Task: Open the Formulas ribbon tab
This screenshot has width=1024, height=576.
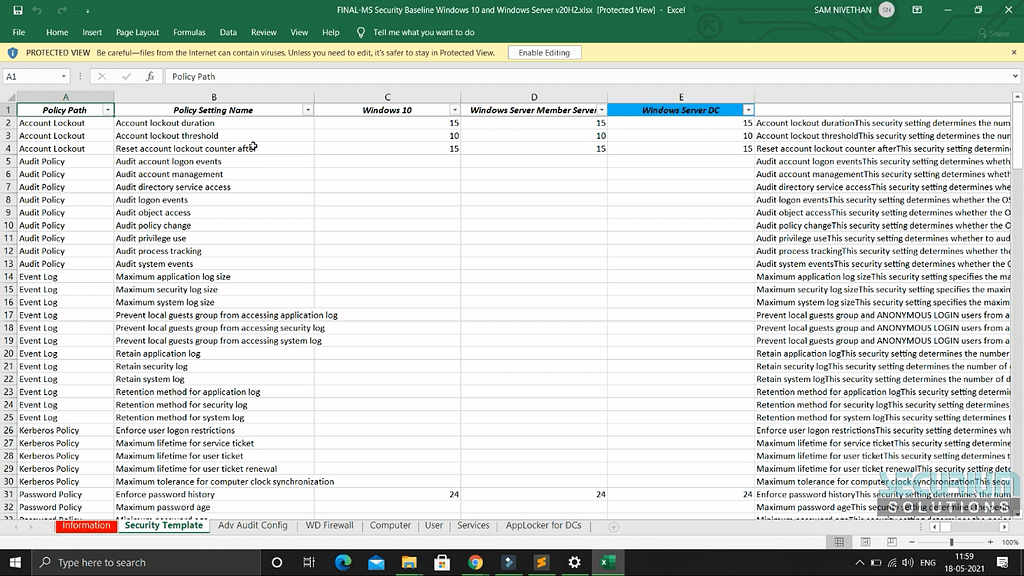Action: pyautogui.click(x=189, y=32)
